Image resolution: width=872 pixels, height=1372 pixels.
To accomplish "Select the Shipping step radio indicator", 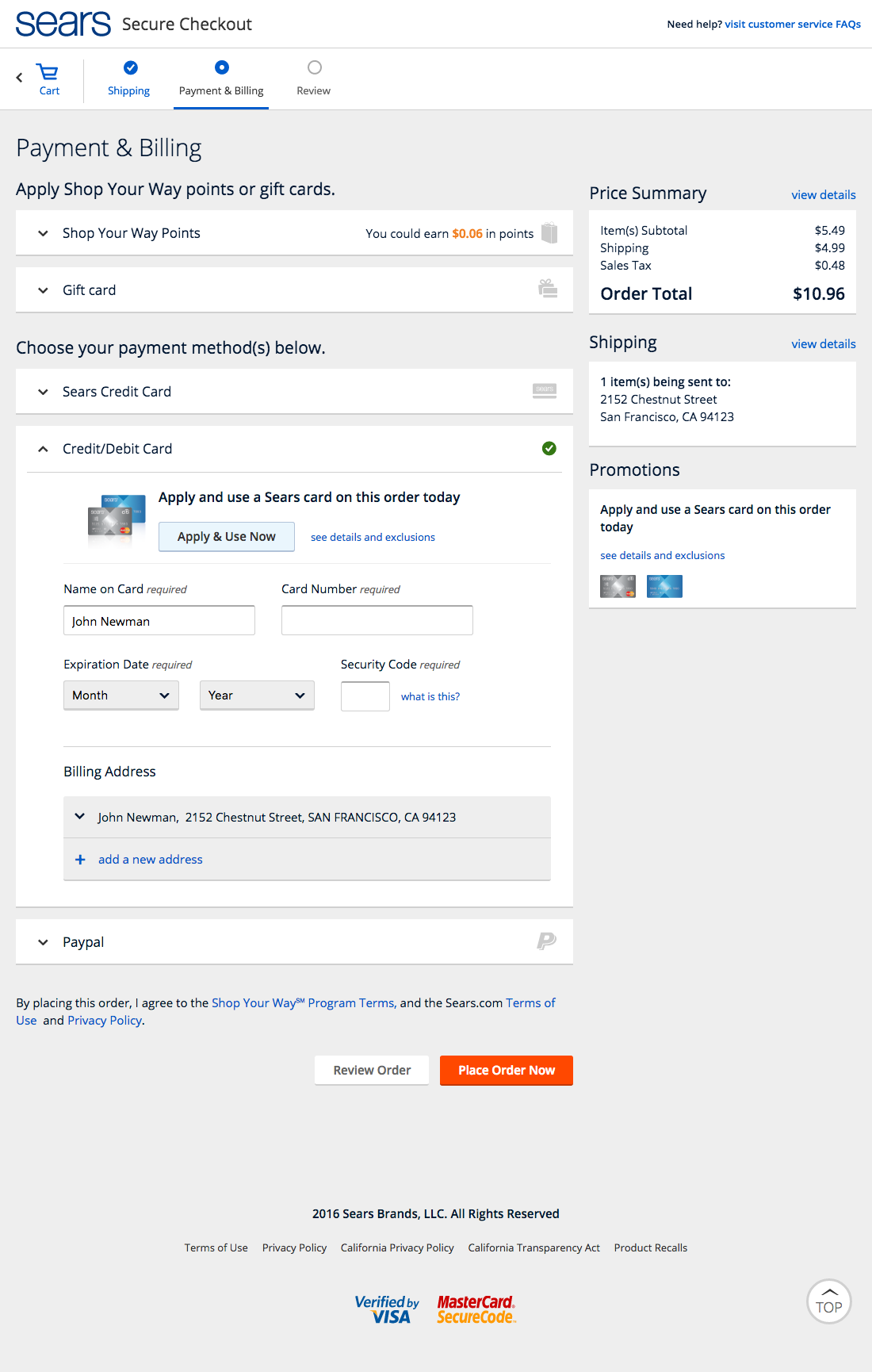I will 131,67.
